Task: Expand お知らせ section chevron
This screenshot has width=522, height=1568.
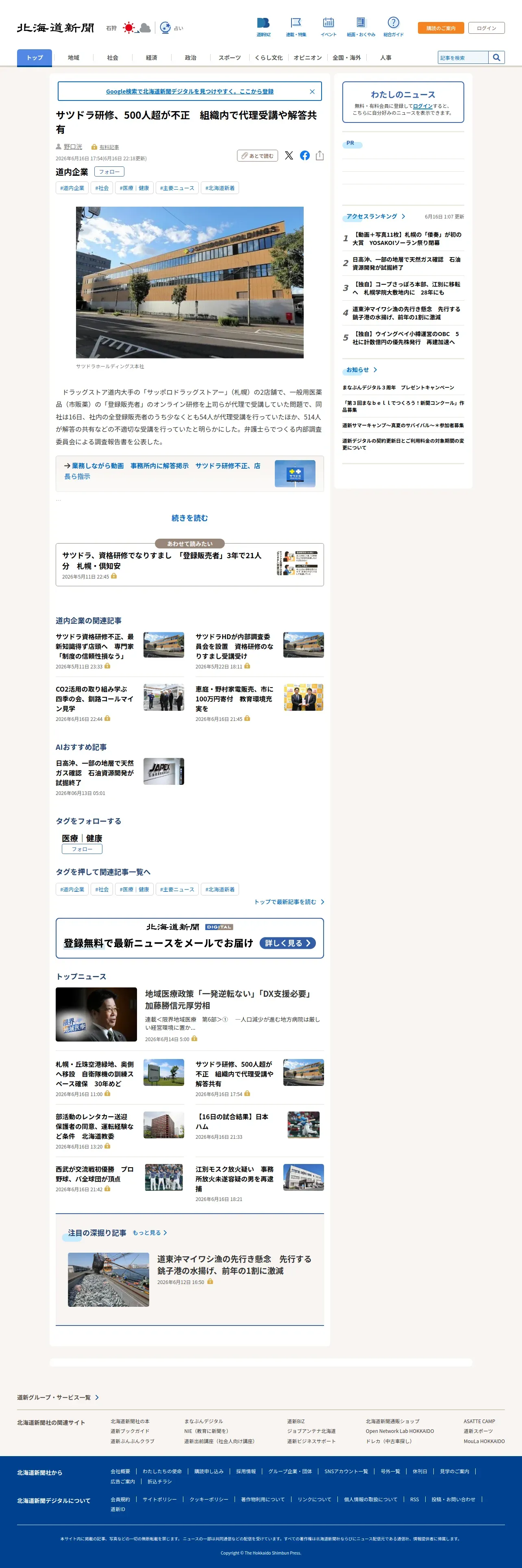Action: click(x=375, y=370)
